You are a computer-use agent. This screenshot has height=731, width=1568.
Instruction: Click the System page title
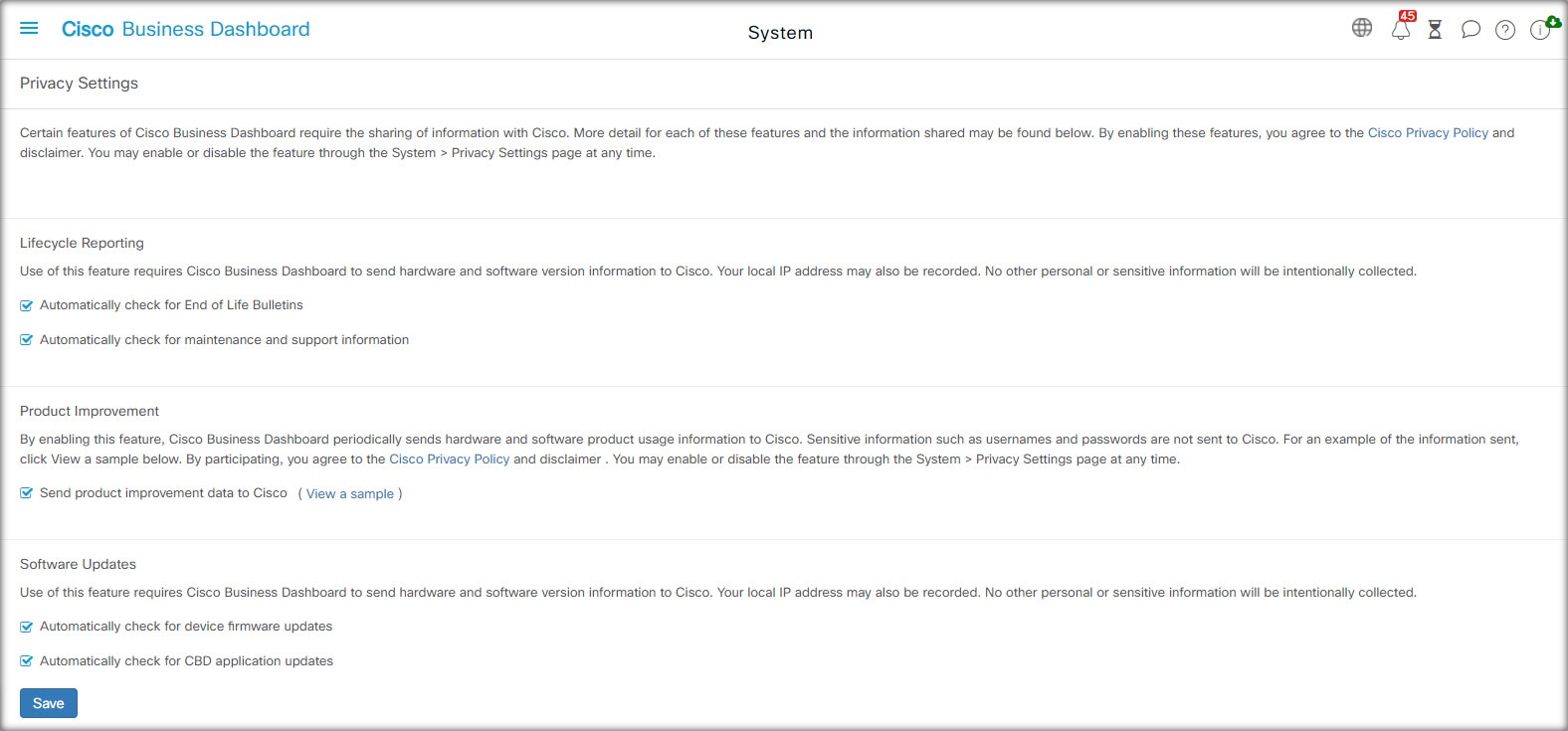pyautogui.click(x=780, y=33)
